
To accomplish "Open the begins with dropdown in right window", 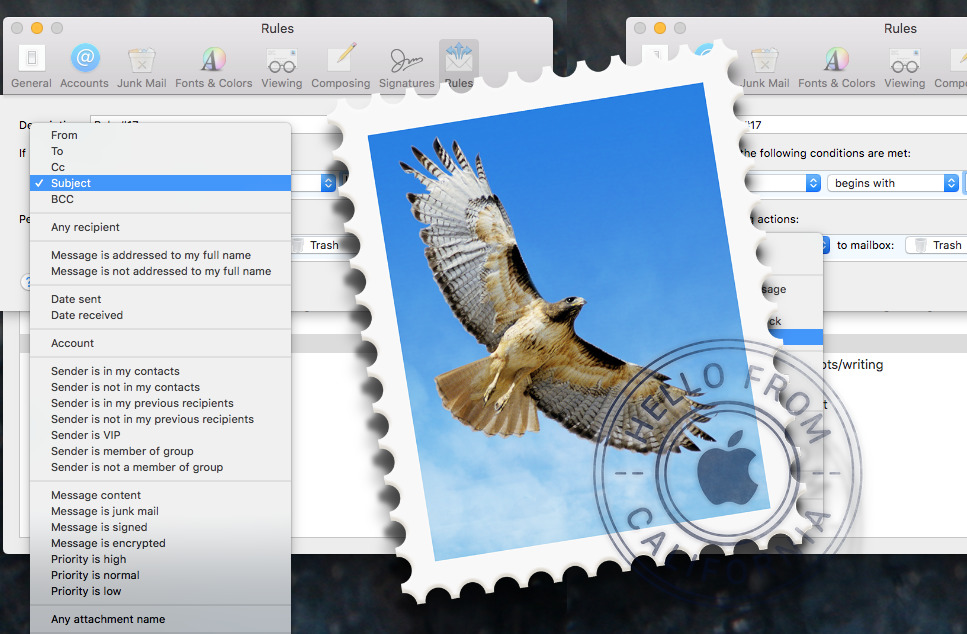I will pos(892,183).
